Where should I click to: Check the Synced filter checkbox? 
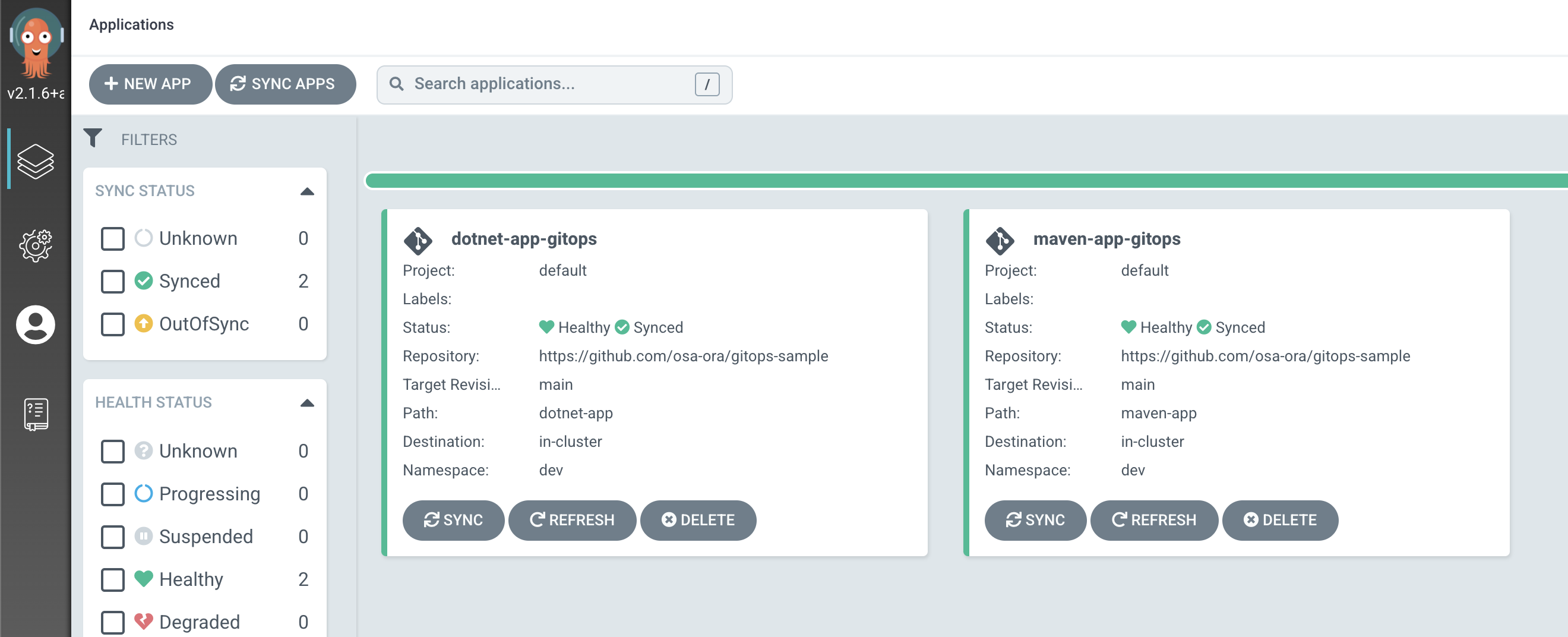pyautogui.click(x=113, y=281)
